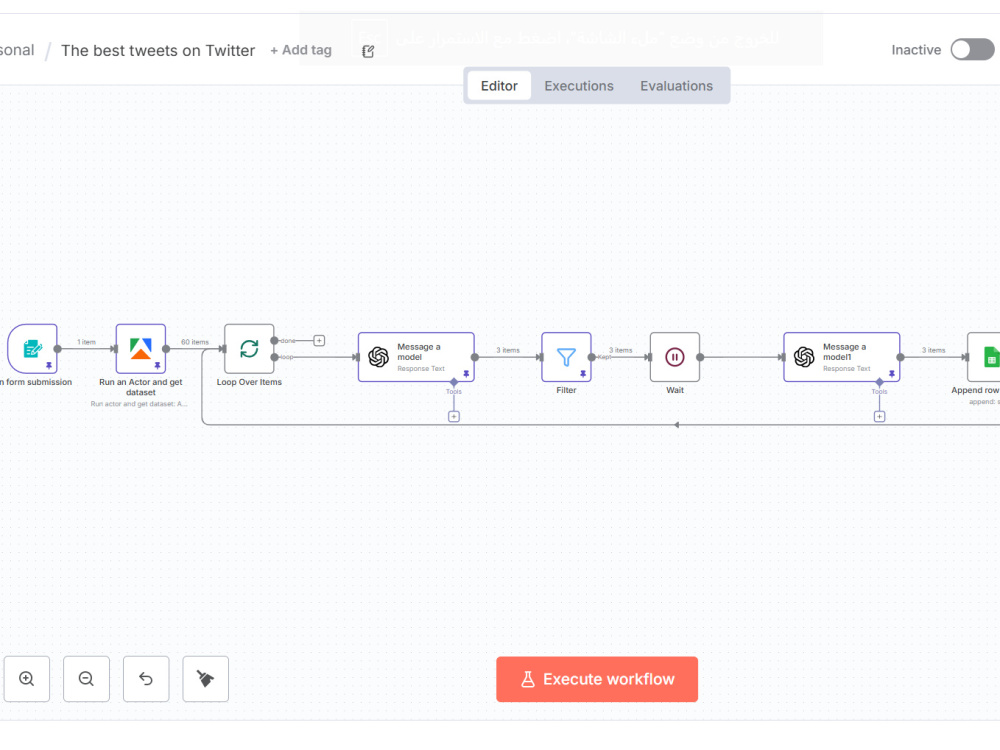Click the Add tag link
Image resolution: width=1000 pixels, height=750 pixels.
301,50
